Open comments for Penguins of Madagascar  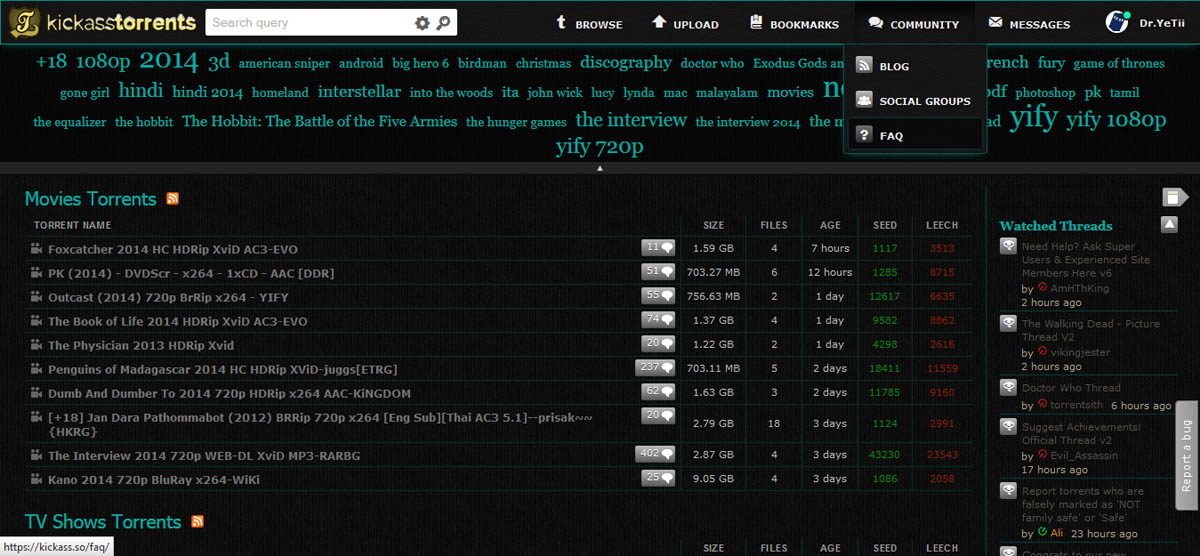tap(655, 367)
